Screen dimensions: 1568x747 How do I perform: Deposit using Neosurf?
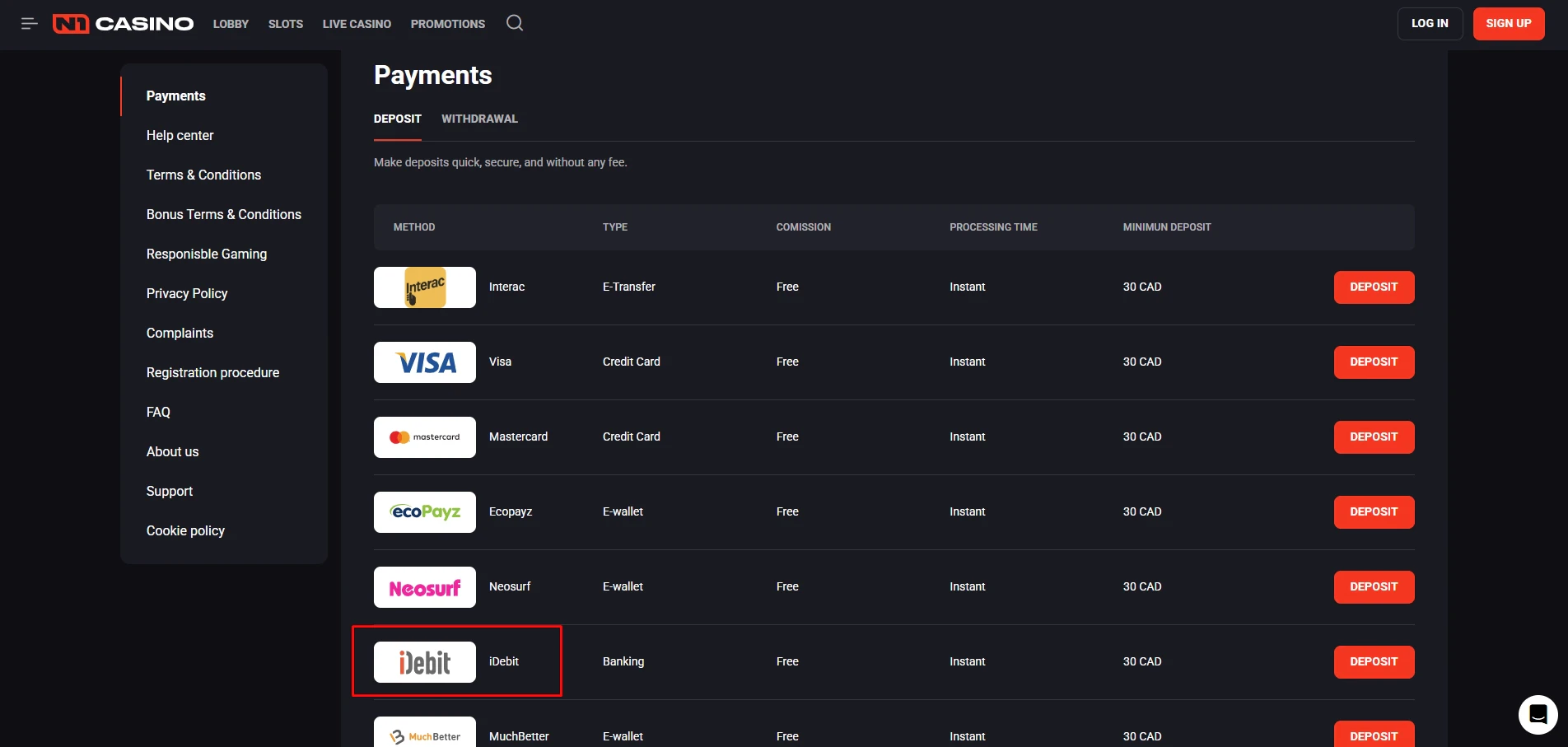(x=1374, y=587)
